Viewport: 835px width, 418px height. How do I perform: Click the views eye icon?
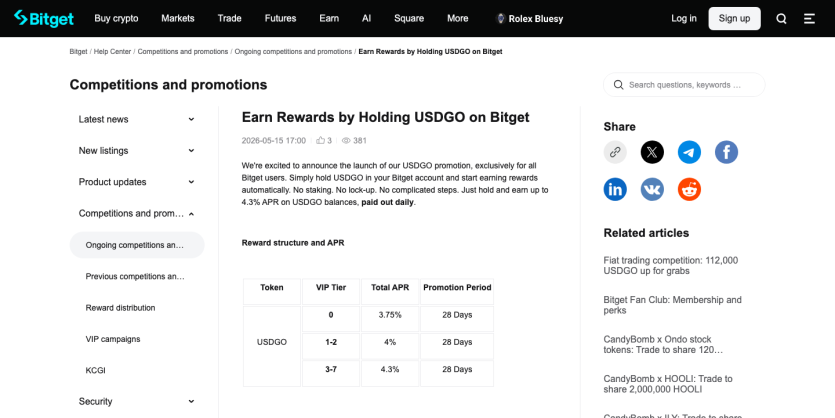click(346, 141)
